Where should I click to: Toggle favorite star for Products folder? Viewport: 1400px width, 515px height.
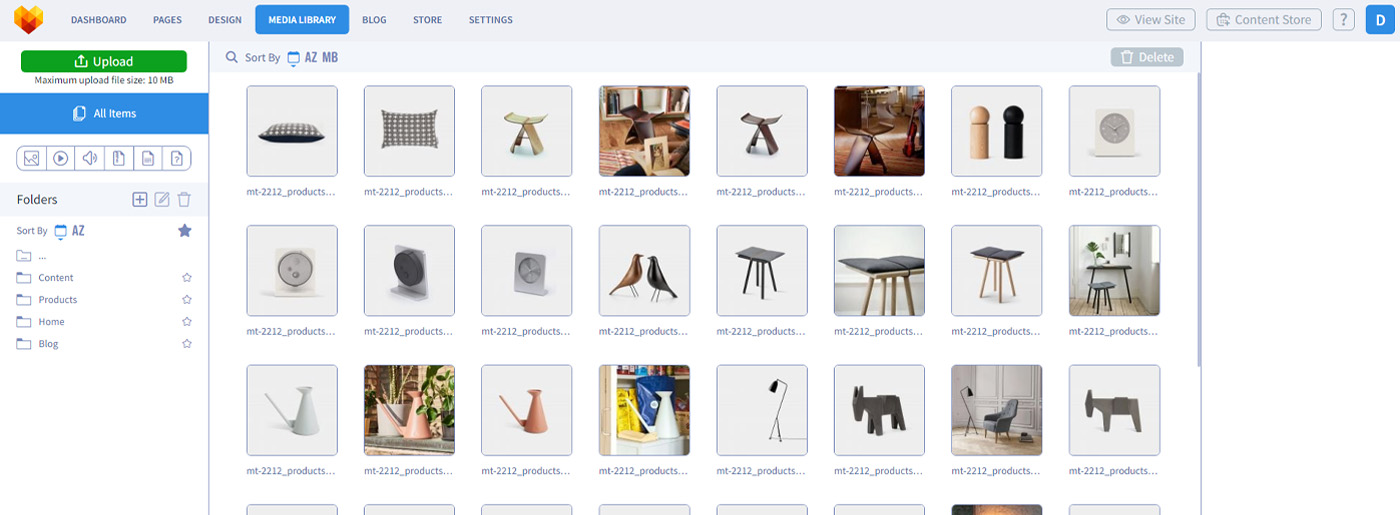click(x=186, y=300)
